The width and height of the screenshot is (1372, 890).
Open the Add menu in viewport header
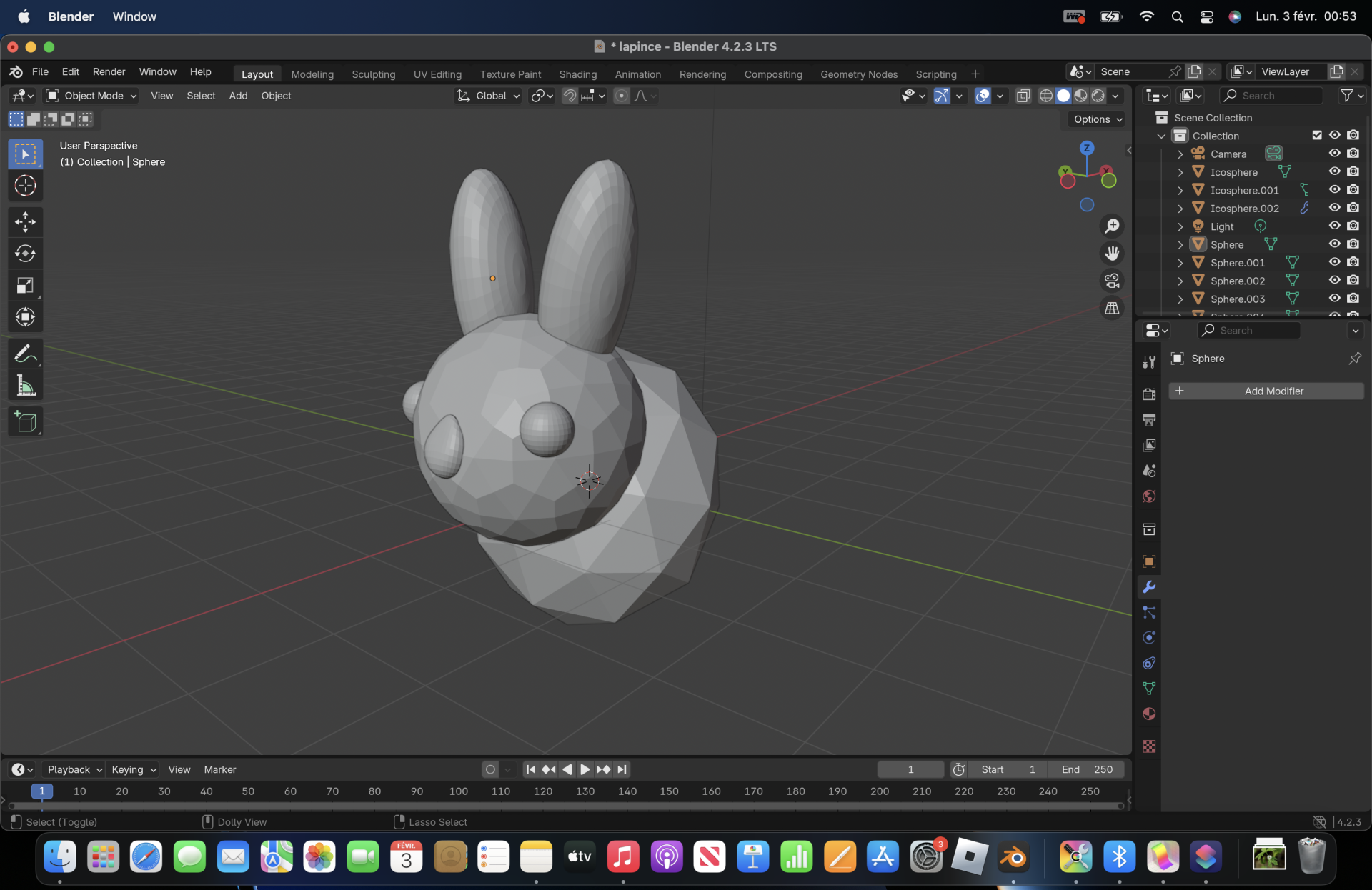[x=238, y=96]
